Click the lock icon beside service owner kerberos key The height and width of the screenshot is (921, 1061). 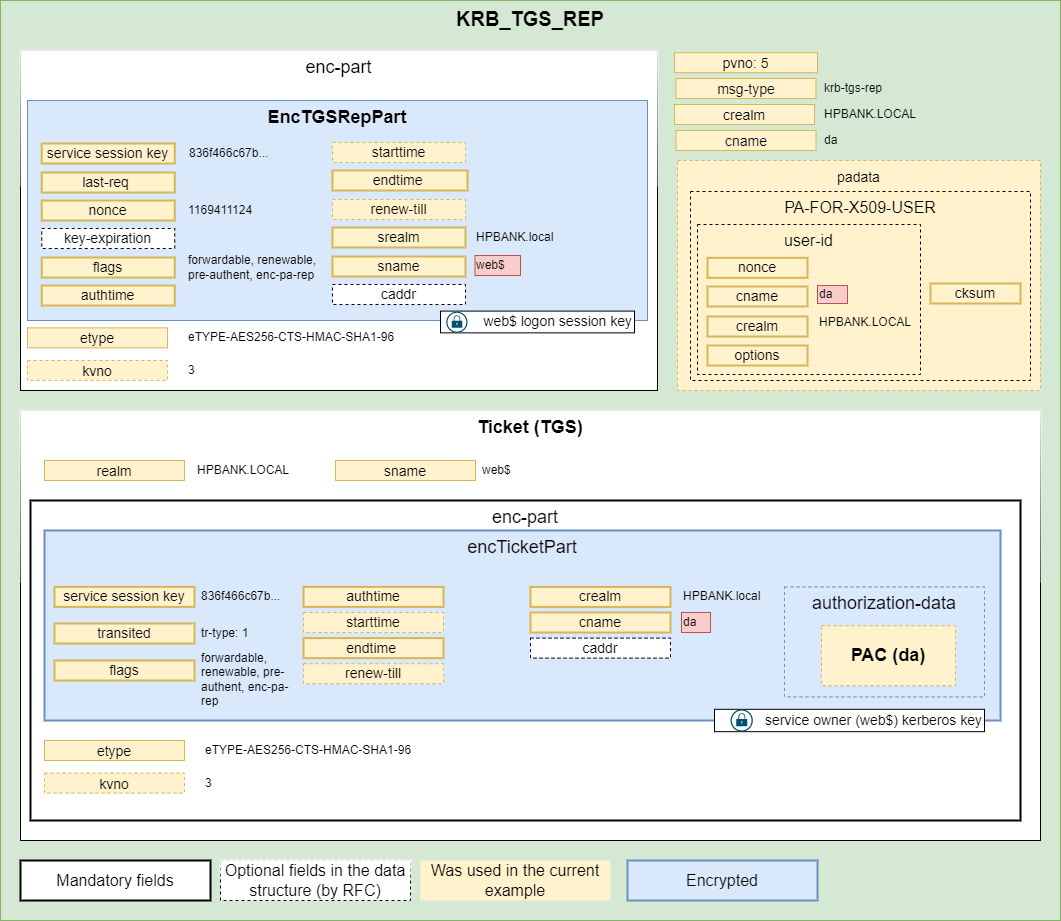[x=741, y=720]
